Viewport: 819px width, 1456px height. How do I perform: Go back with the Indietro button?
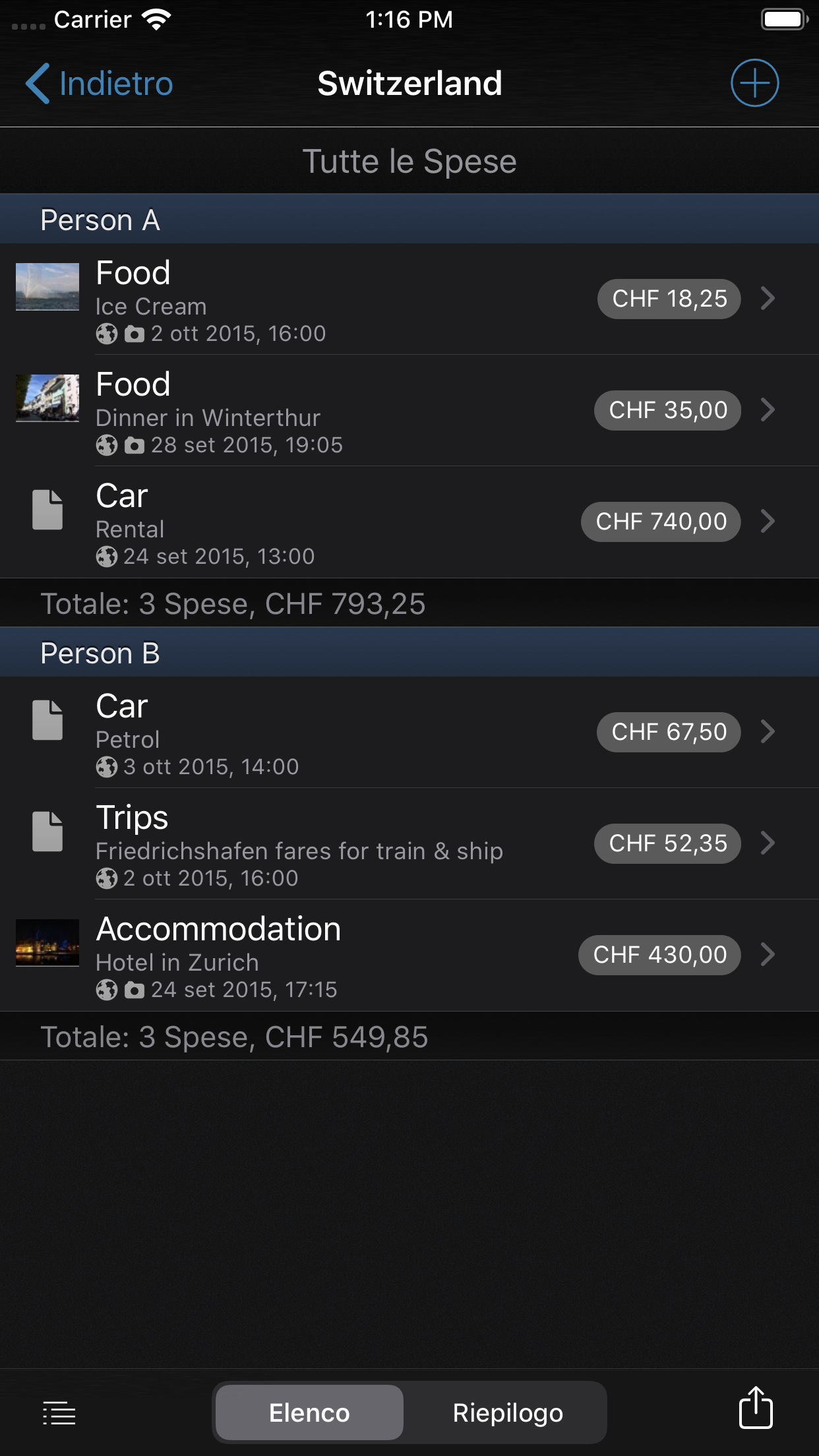[100, 84]
